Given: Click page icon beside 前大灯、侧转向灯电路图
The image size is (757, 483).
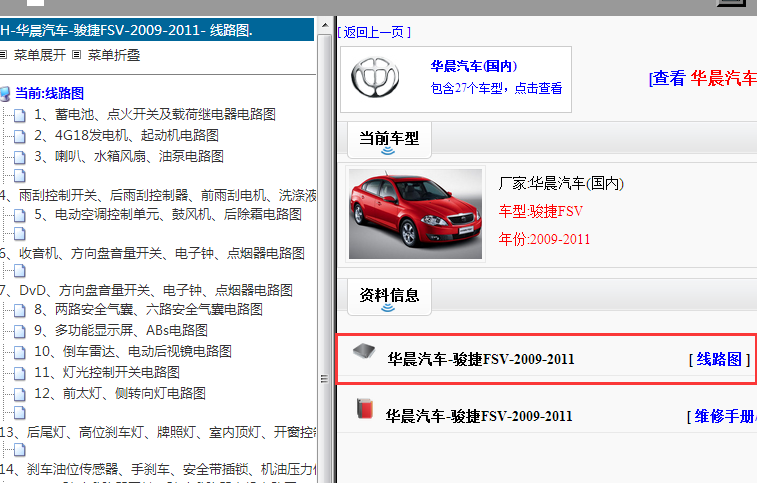Looking at the screenshot, I should coord(20,395).
